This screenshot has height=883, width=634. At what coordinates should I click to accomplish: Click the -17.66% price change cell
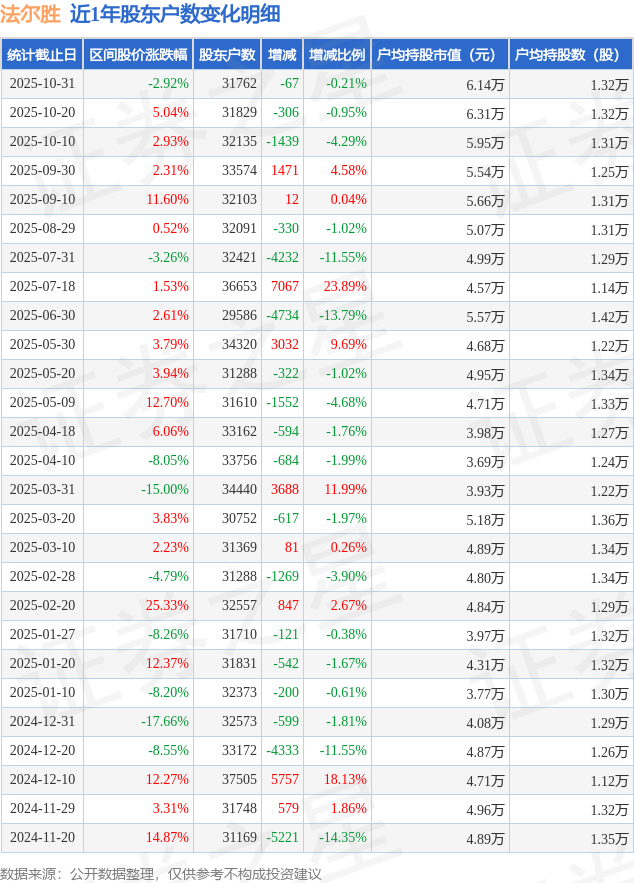pos(164,722)
